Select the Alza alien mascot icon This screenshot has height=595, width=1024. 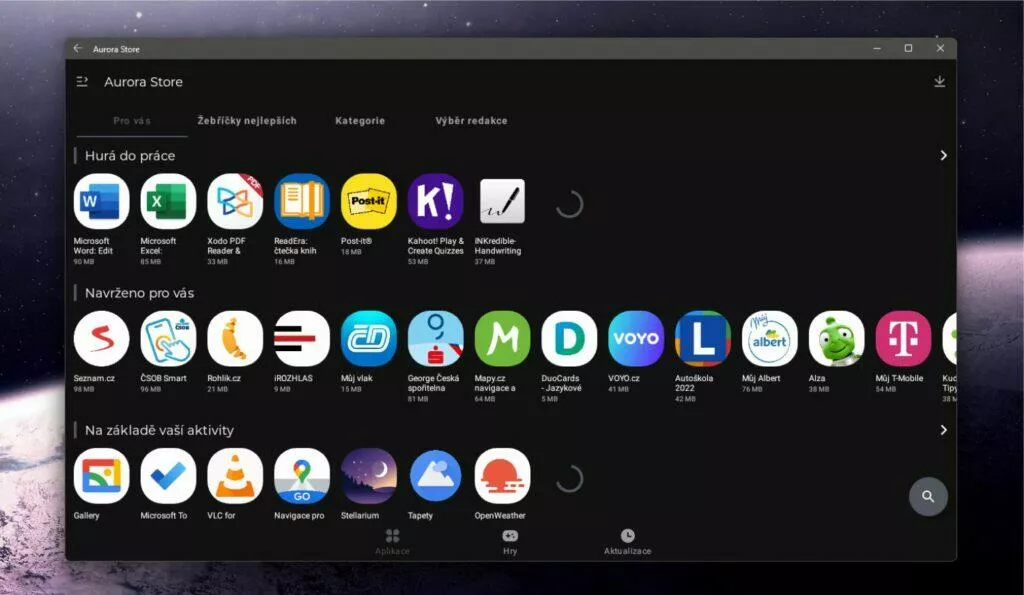837,338
